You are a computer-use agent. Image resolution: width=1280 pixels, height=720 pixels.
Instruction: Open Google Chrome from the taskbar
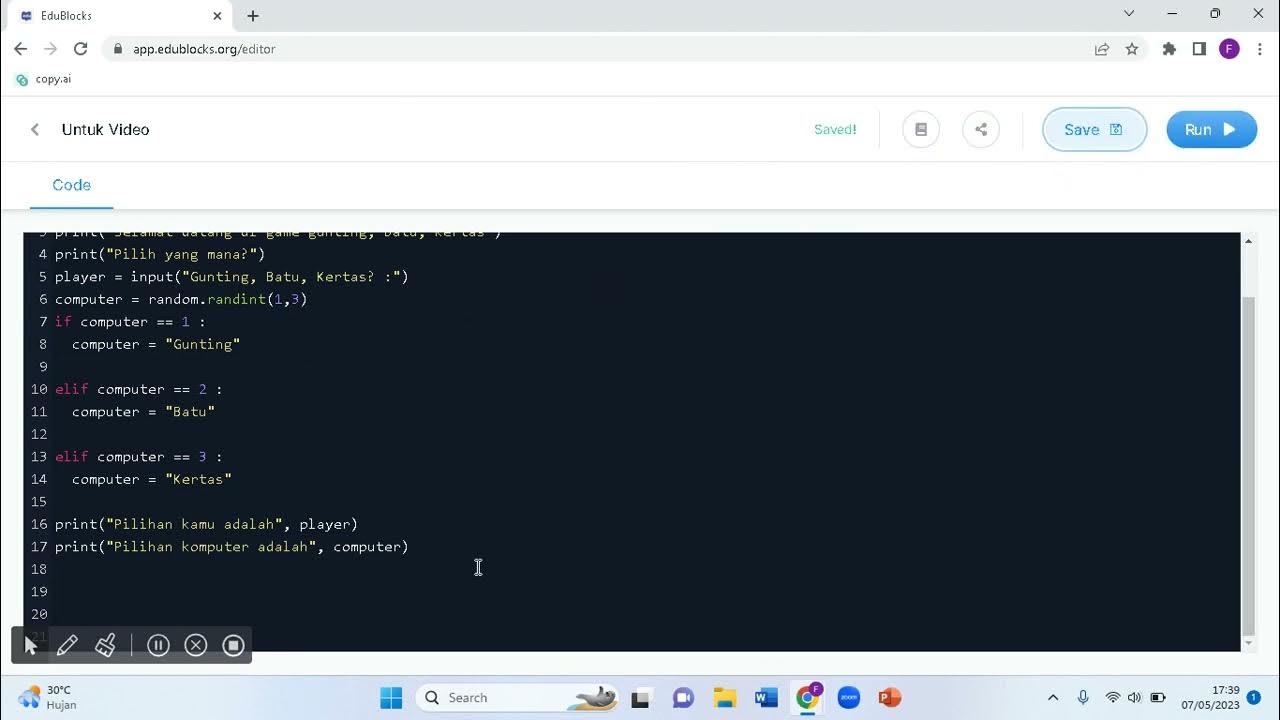[x=808, y=697]
